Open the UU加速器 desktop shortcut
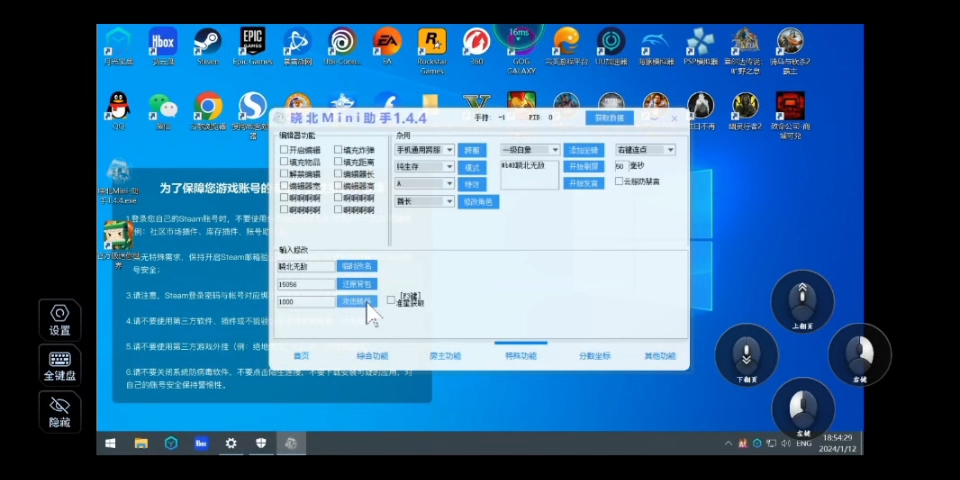 click(611, 46)
